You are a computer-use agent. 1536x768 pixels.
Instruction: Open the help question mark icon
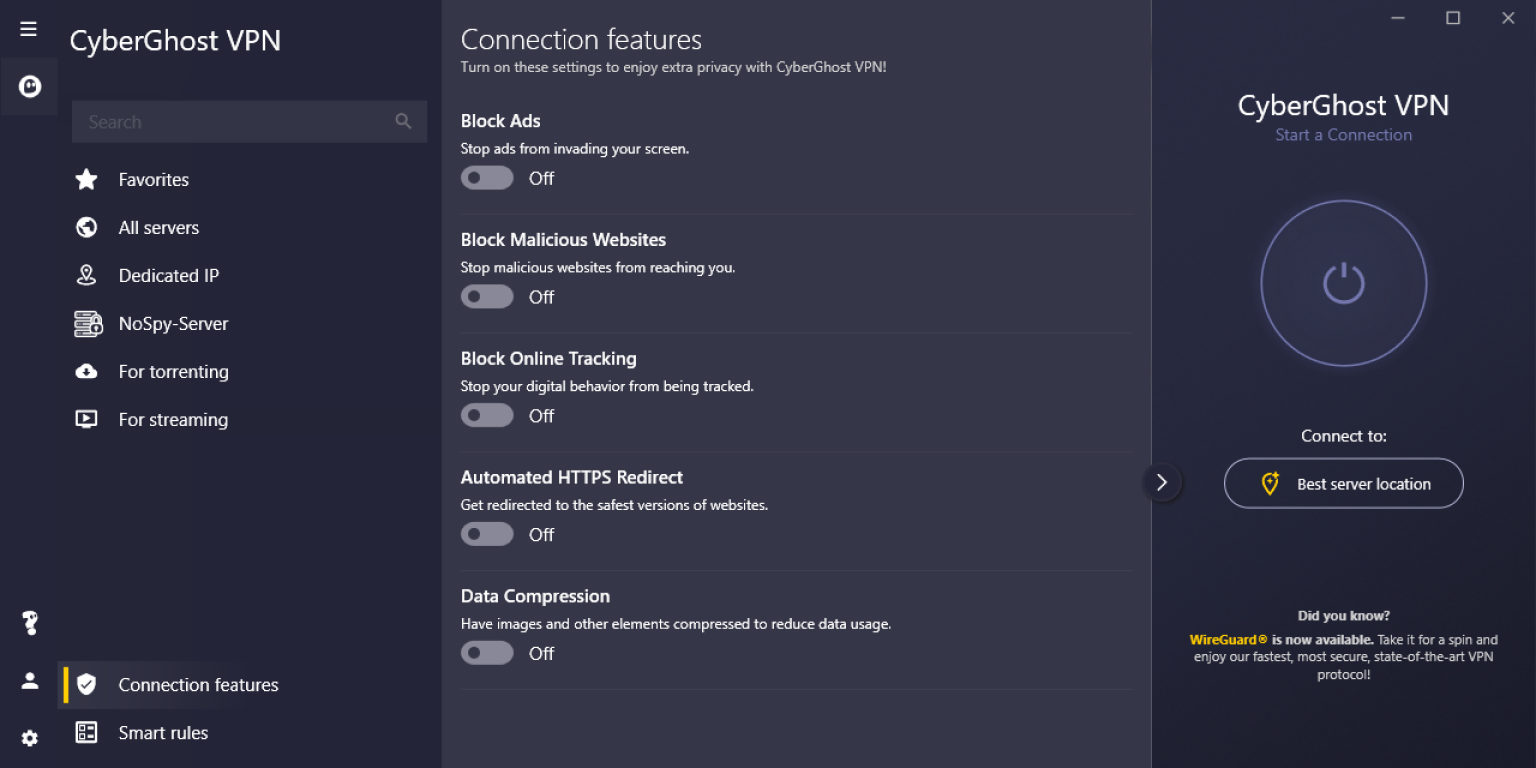[29, 623]
